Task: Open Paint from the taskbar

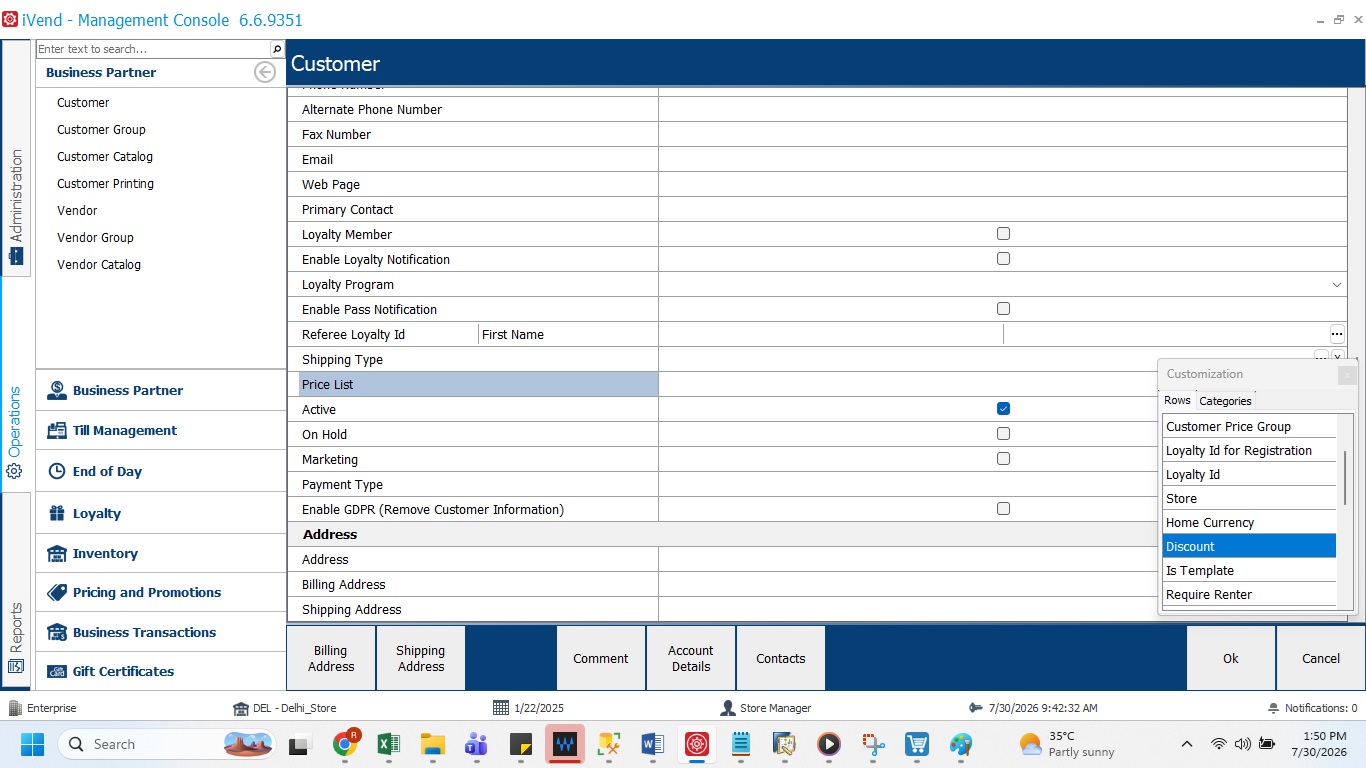Action: tap(961, 744)
